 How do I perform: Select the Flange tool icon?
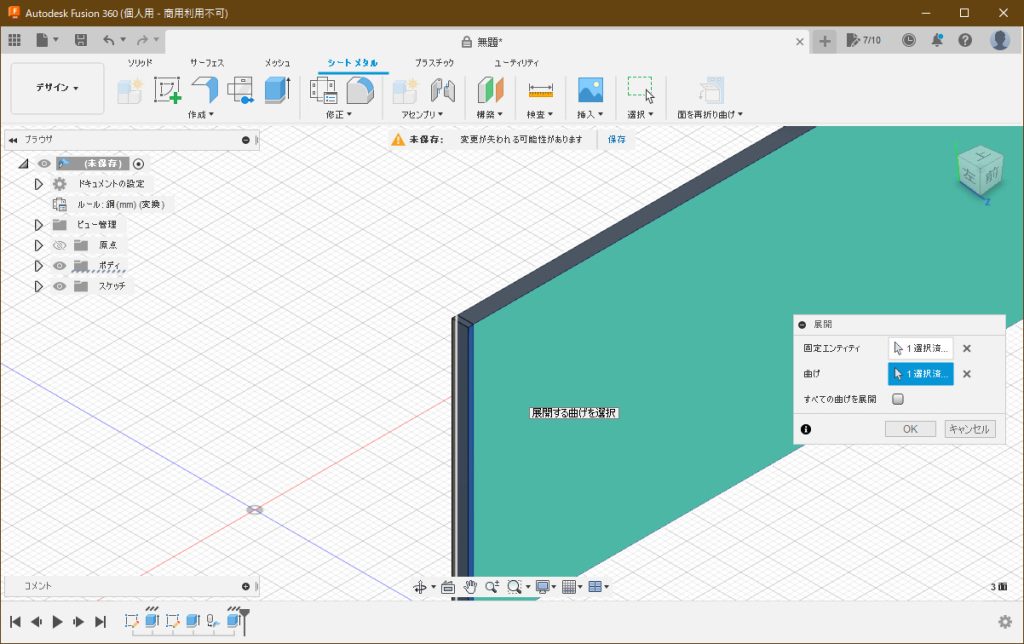tap(204, 90)
